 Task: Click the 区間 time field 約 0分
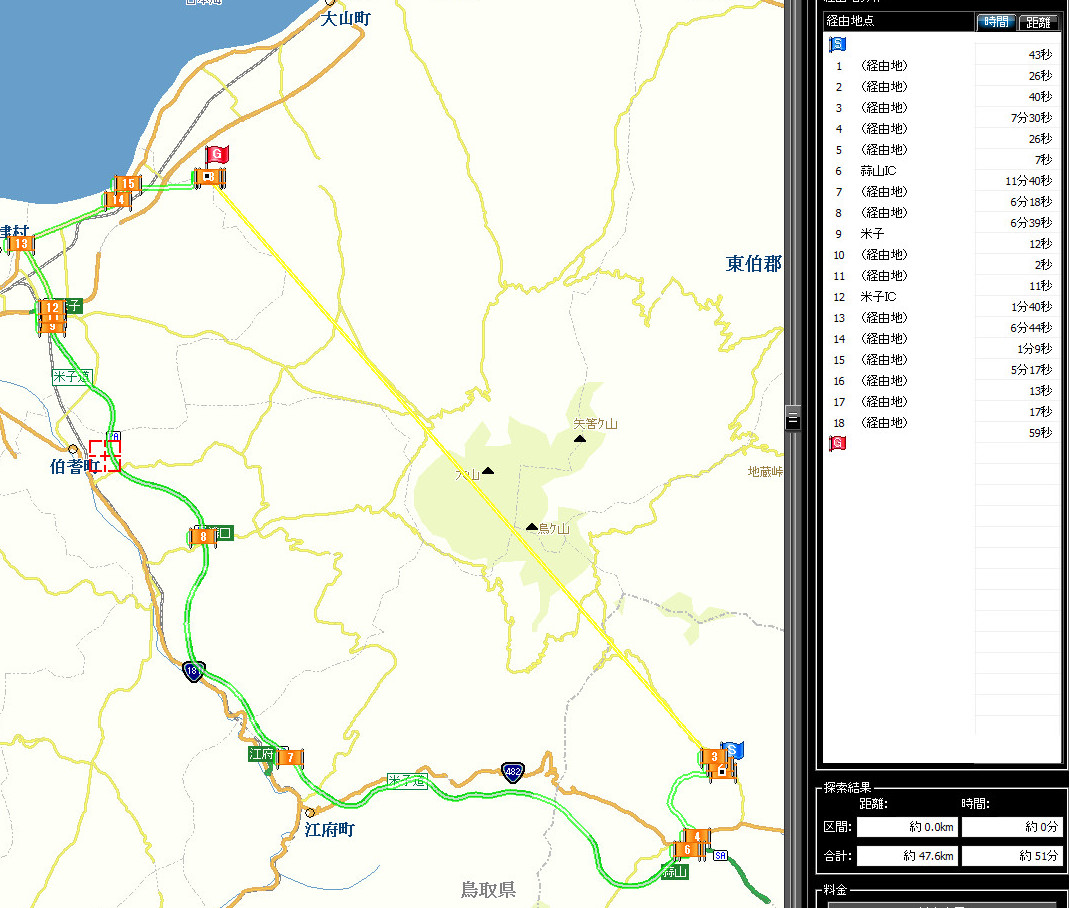pos(1012,827)
